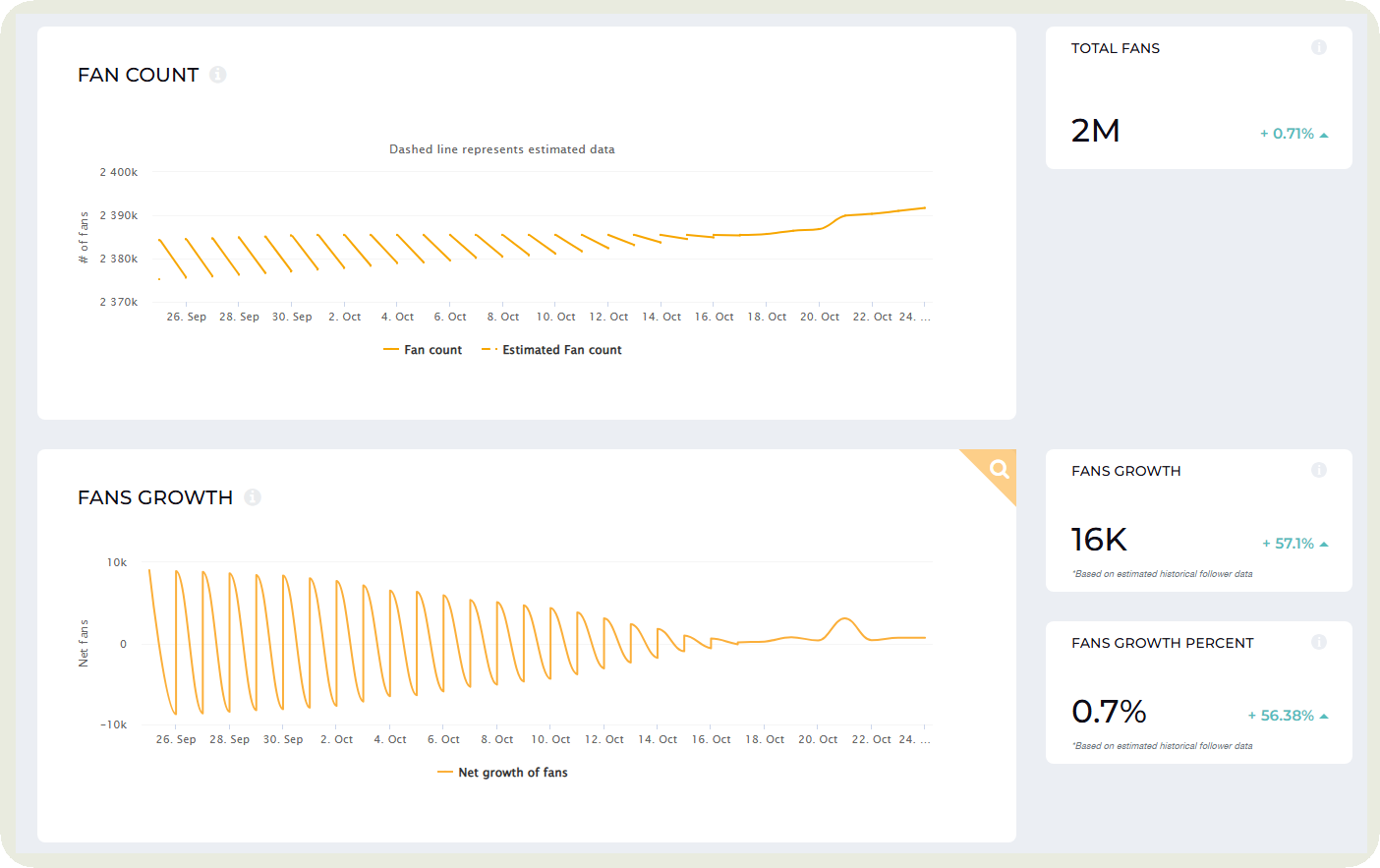This screenshot has width=1380, height=868.
Task: Click the 26. Sep axis label on Fan Count chart
Action: tap(186, 316)
